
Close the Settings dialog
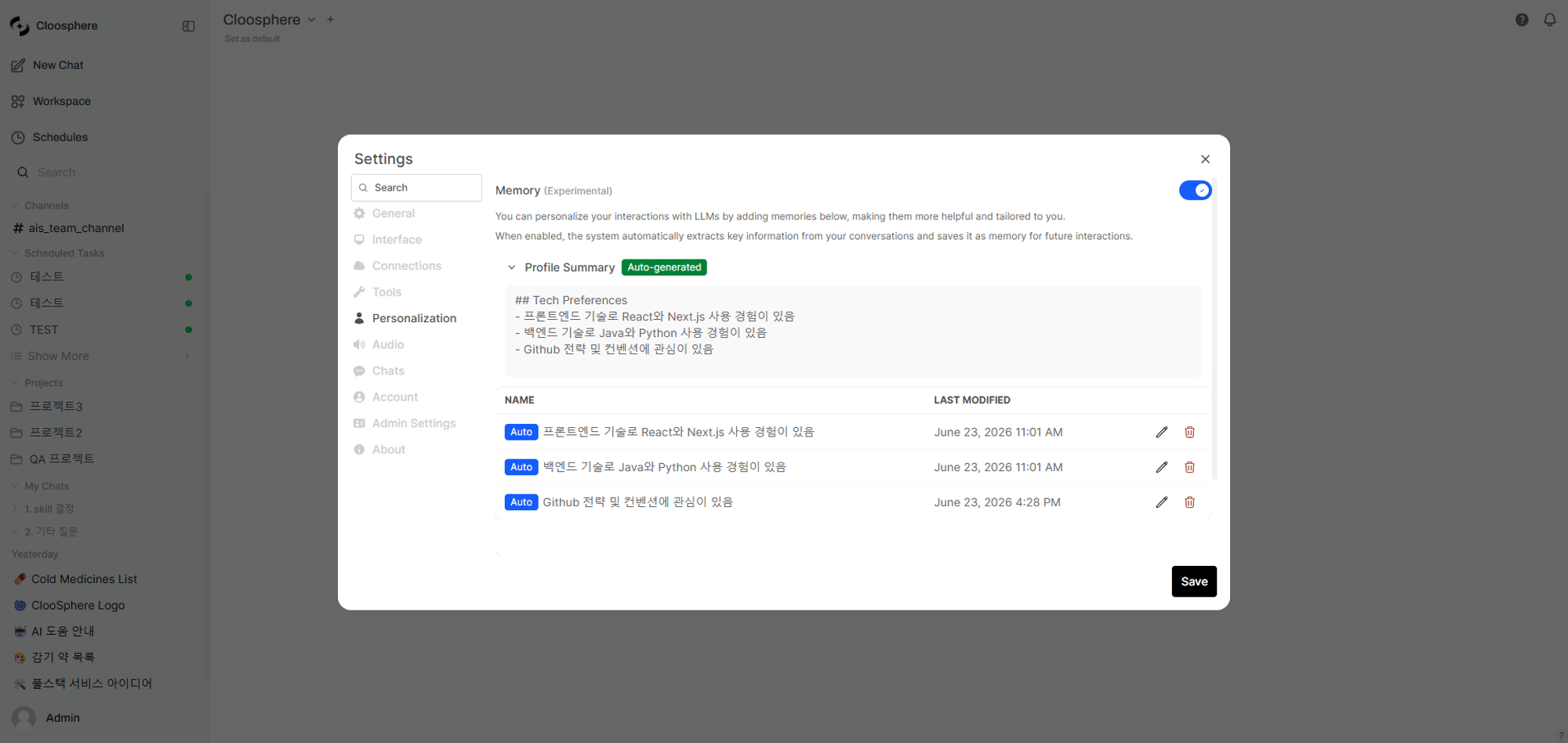tap(1205, 159)
